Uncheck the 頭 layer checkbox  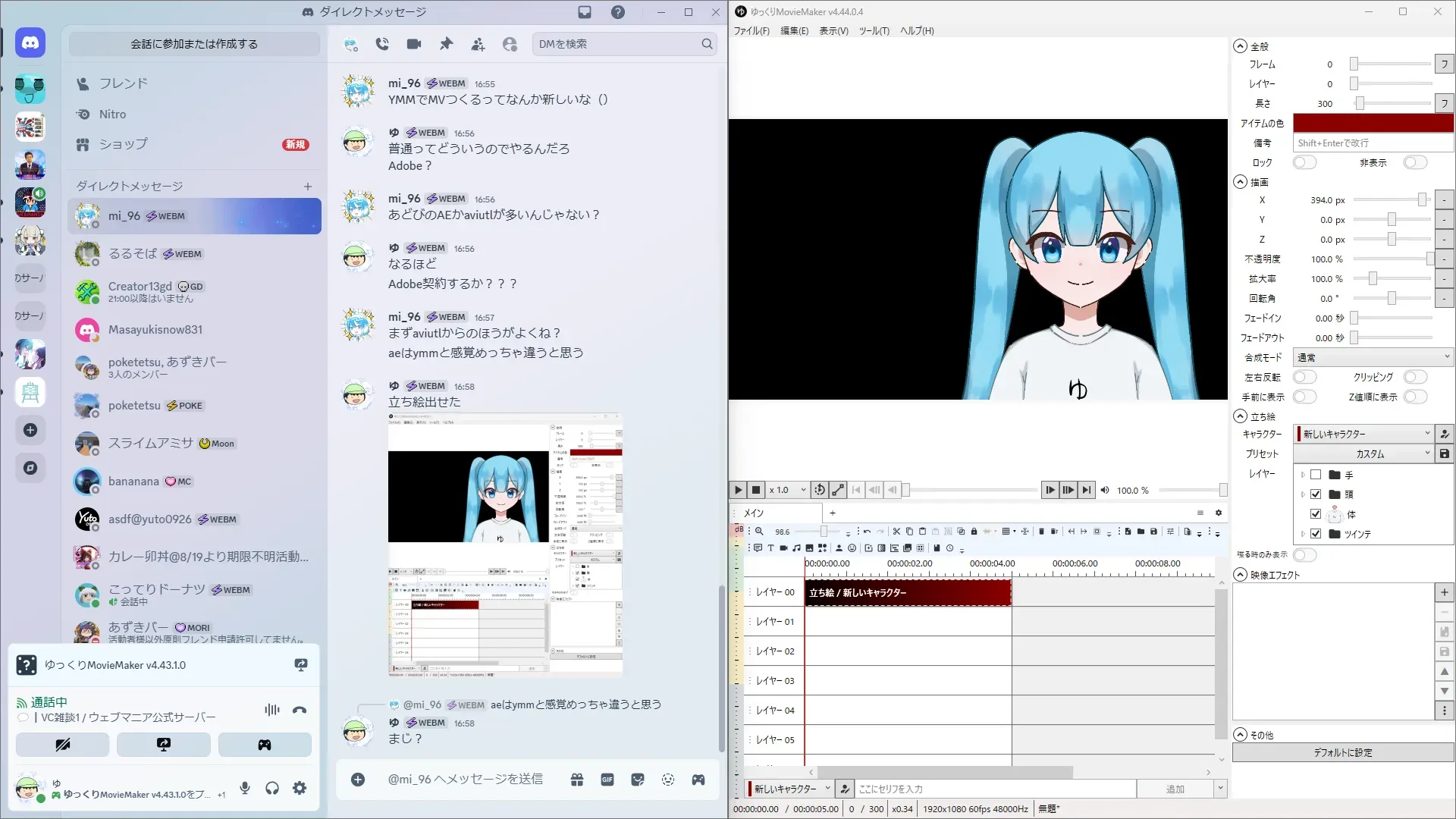tap(1316, 494)
